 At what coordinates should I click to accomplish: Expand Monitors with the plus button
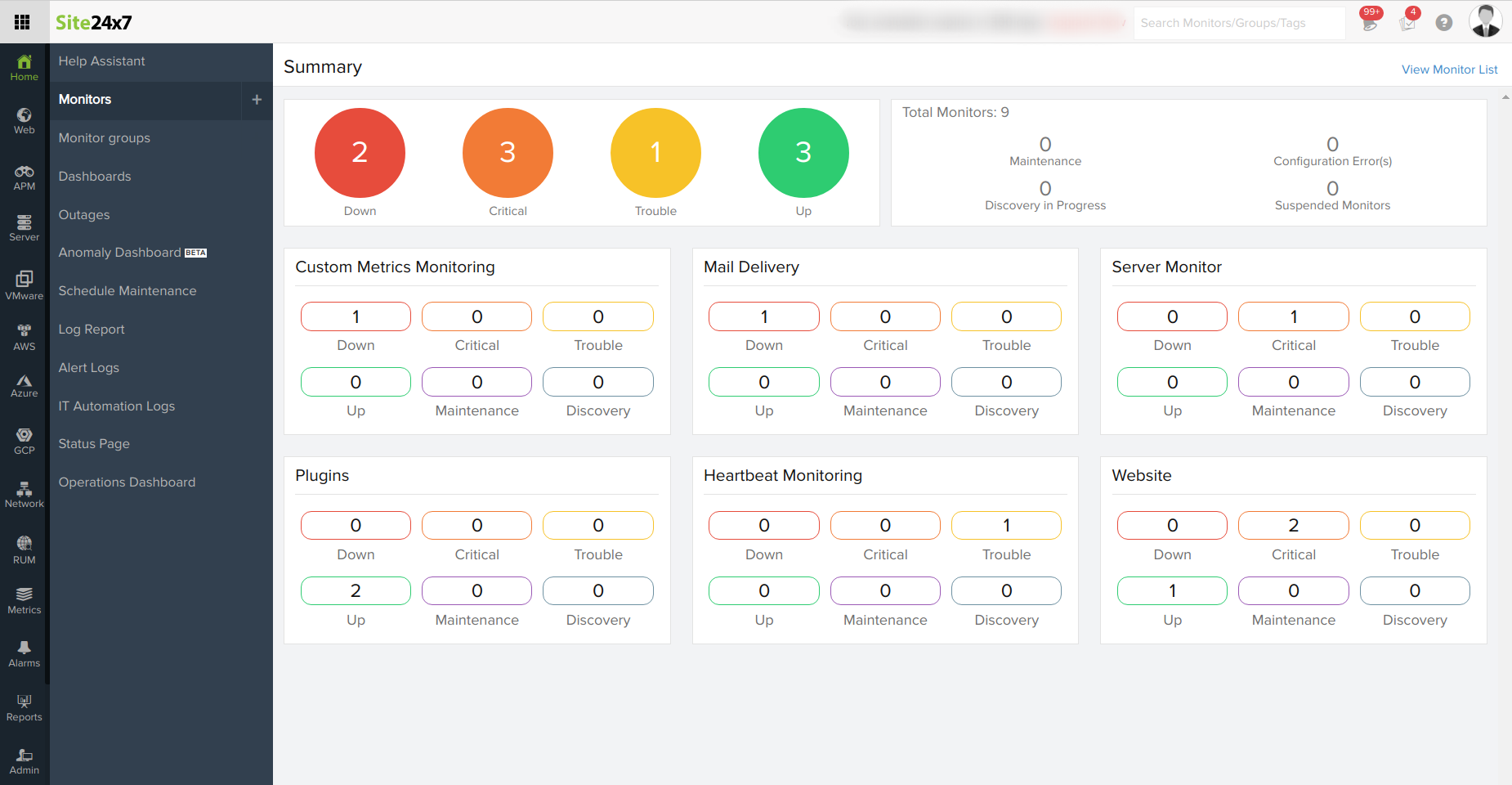click(257, 100)
